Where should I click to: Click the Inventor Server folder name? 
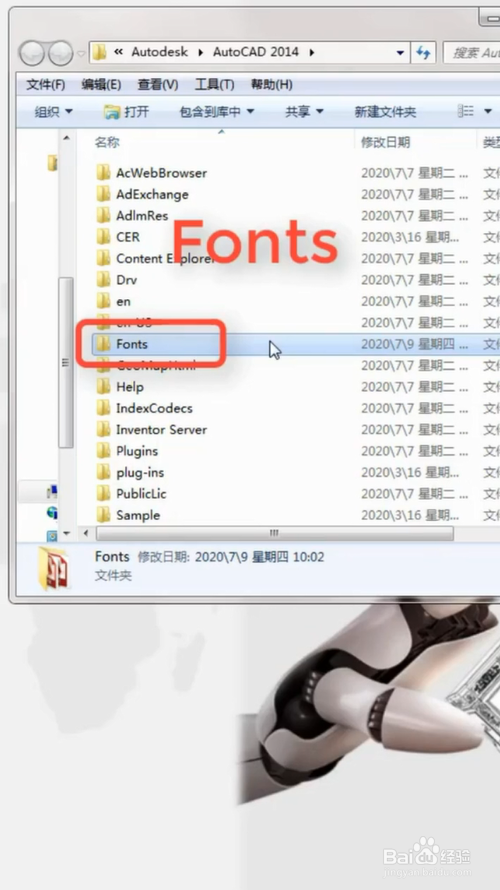pyautogui.click(x=161, y=430)
